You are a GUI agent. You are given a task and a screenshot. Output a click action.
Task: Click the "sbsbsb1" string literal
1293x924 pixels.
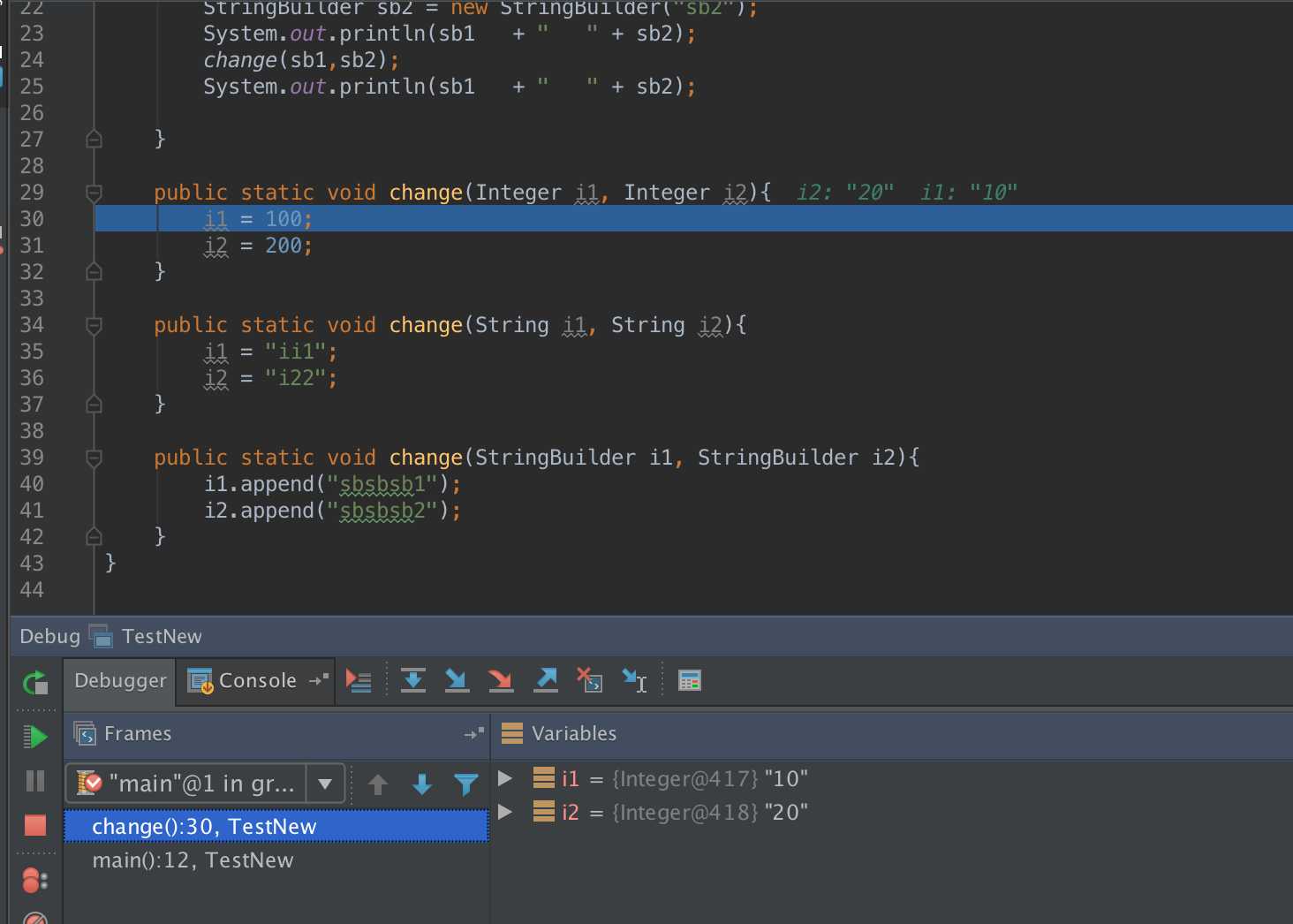[382, 484]
